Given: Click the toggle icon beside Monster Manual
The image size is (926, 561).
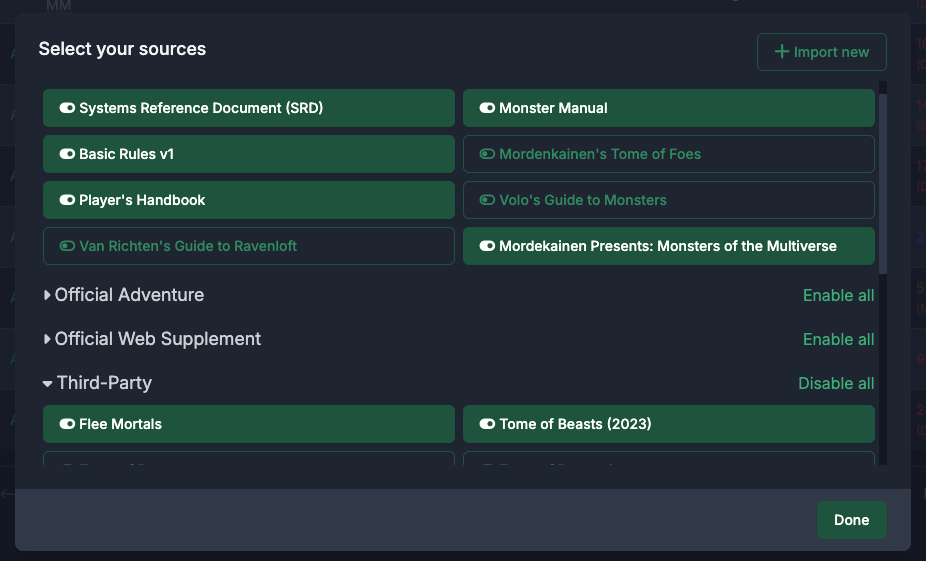Looking at the screenshot, I should coord(487,108).
